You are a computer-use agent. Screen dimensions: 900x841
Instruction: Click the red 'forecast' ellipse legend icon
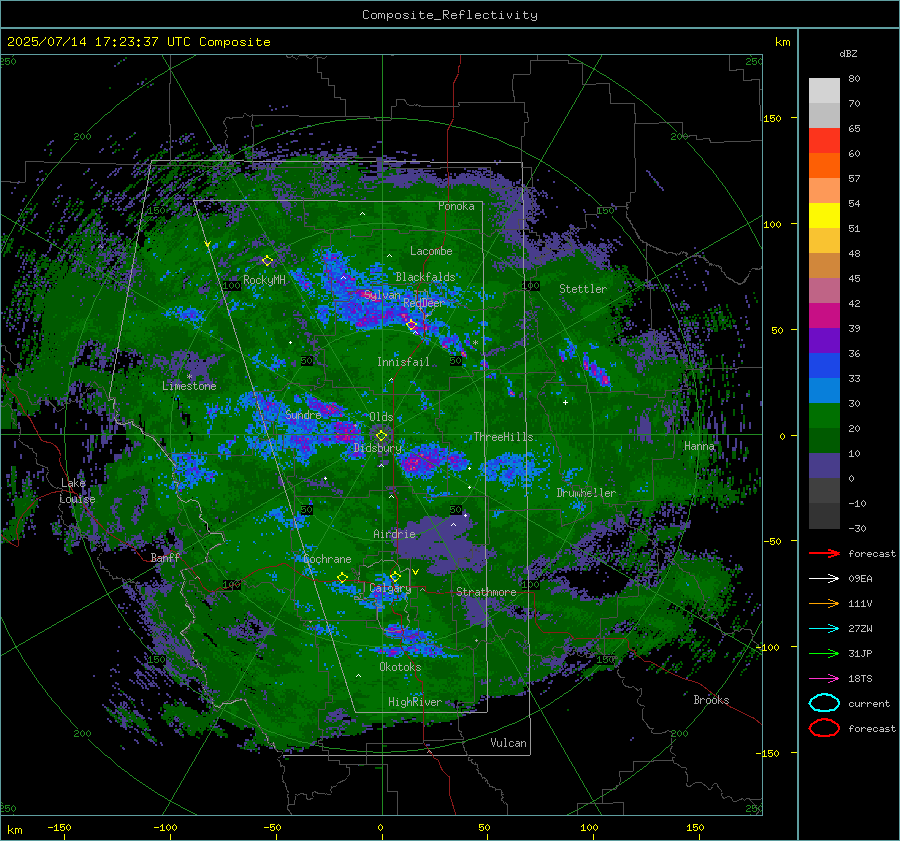pos(824,728)
